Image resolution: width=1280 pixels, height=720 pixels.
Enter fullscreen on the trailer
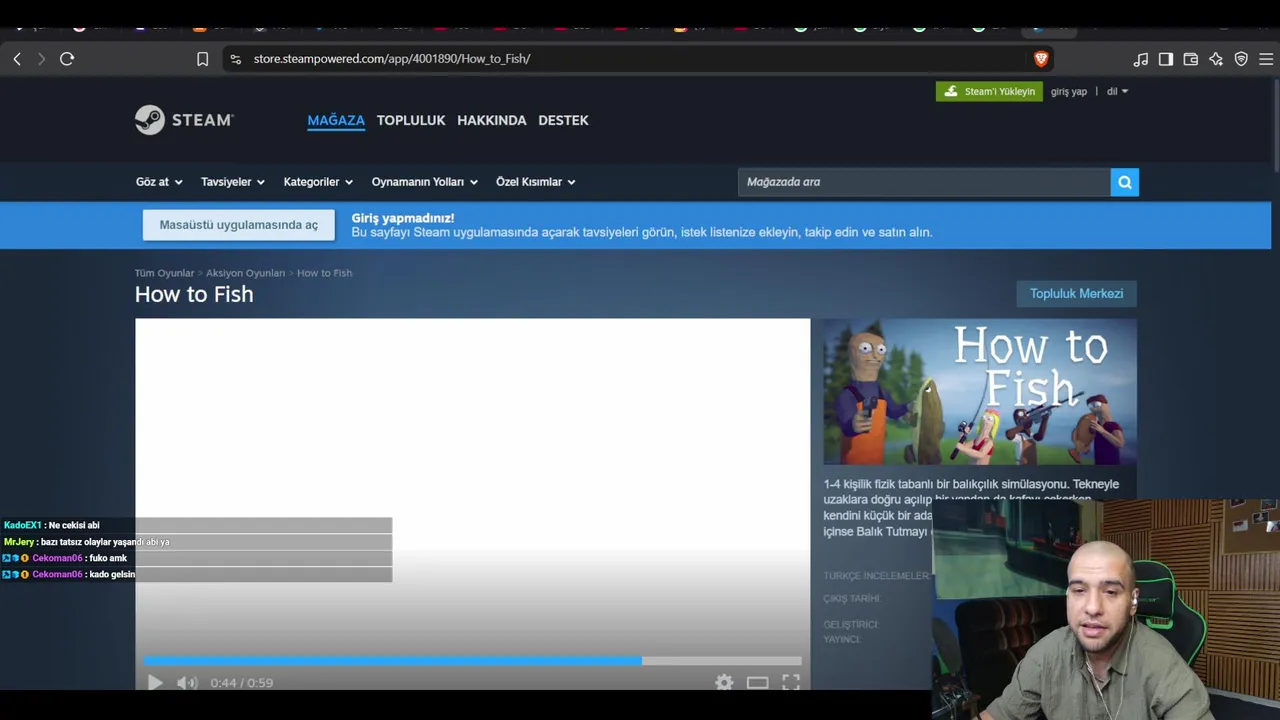point(791,682)
